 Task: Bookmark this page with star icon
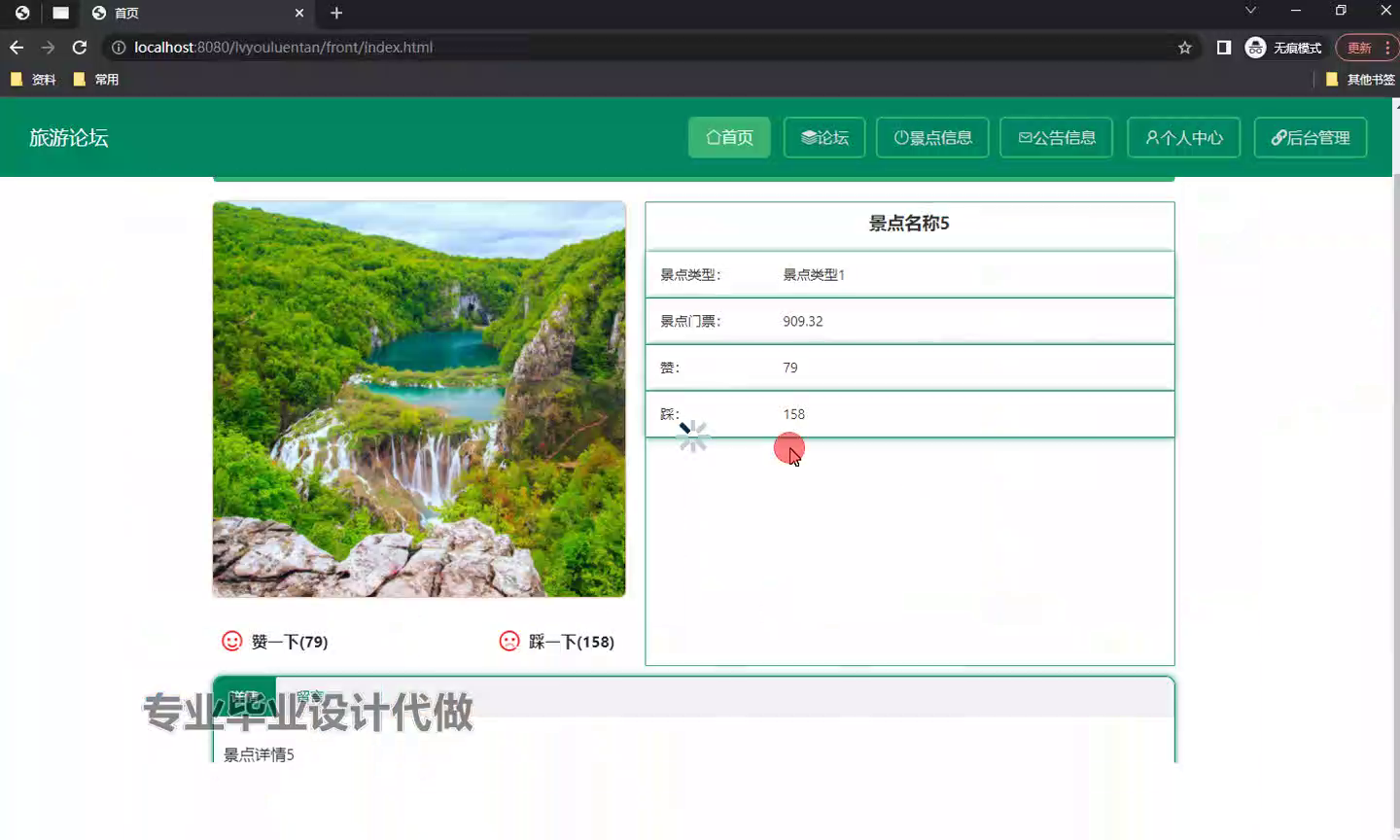pyautogui.click(x=1184, y=47)
